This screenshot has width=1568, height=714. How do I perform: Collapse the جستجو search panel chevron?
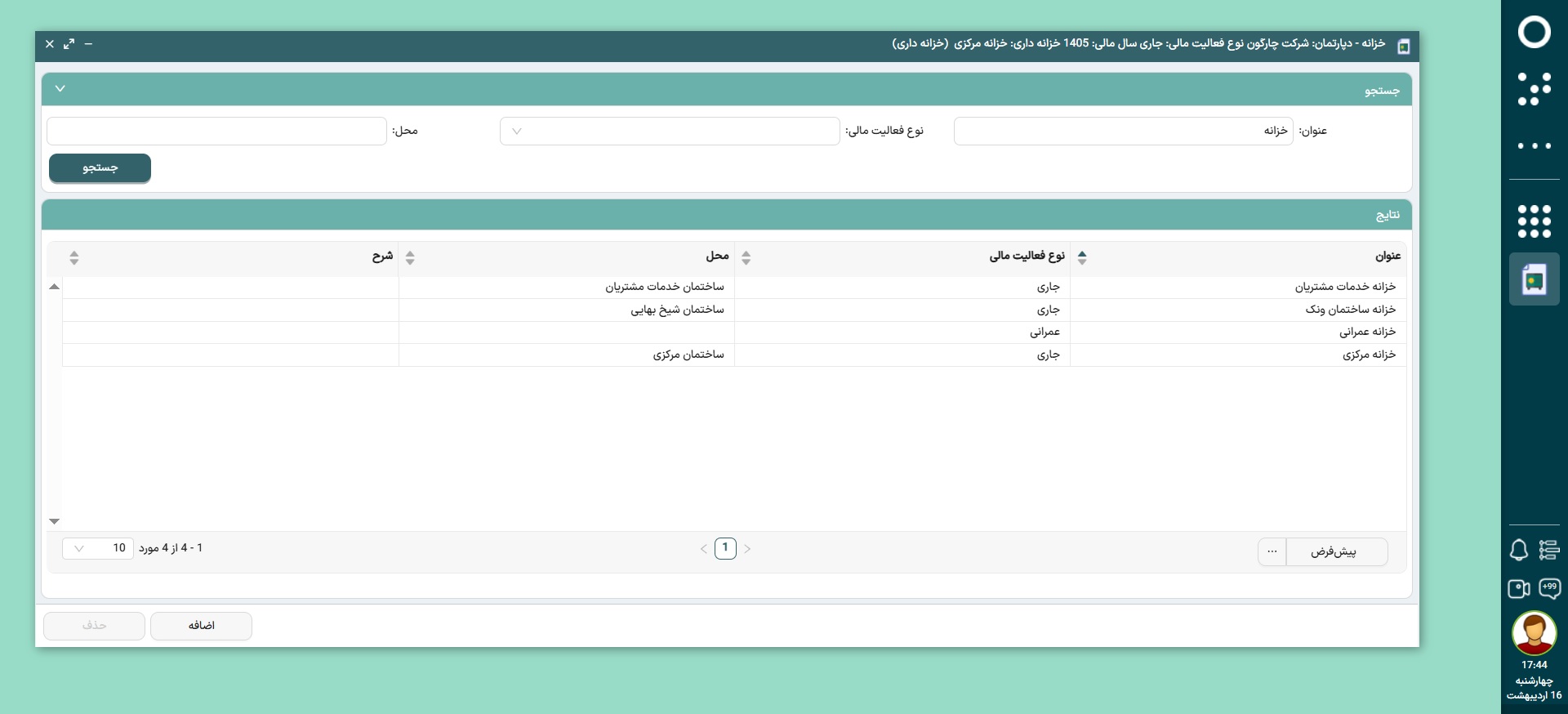coord(60,88)
